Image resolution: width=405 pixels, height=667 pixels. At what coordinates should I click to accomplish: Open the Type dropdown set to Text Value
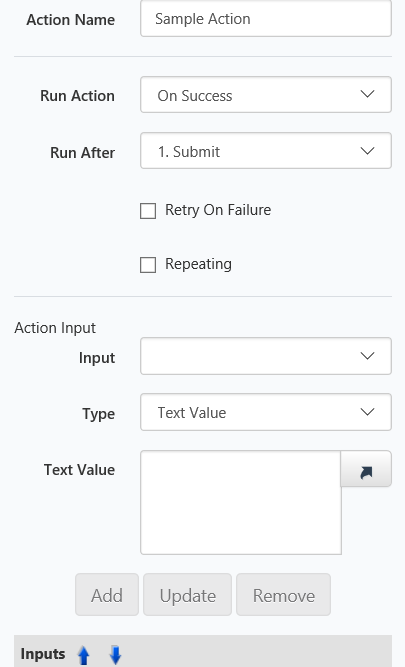point(266,412)
